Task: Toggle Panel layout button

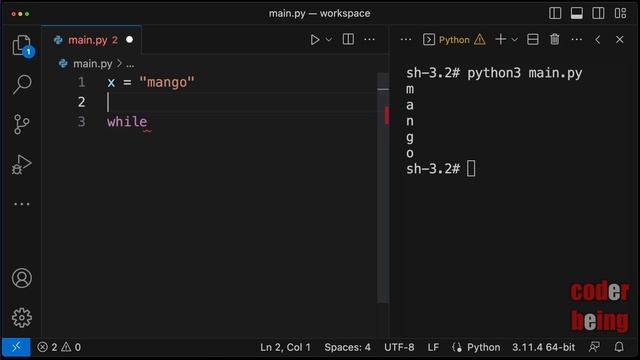Action: (x=576, y=13)
